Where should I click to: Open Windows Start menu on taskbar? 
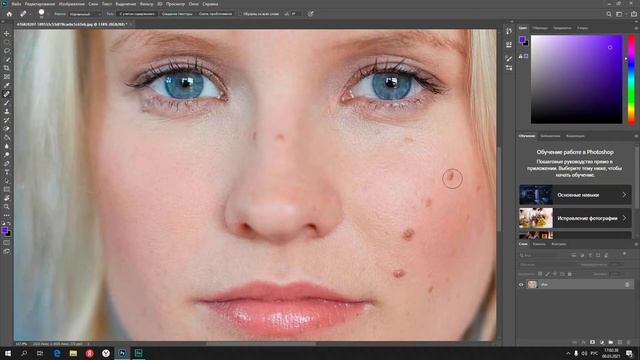7,353
